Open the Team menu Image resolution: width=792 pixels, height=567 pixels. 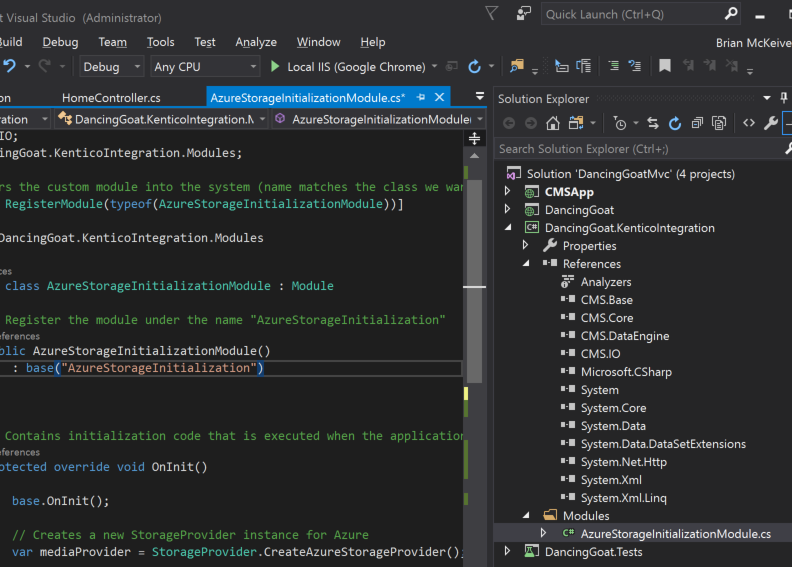click(x=112, y=42)
